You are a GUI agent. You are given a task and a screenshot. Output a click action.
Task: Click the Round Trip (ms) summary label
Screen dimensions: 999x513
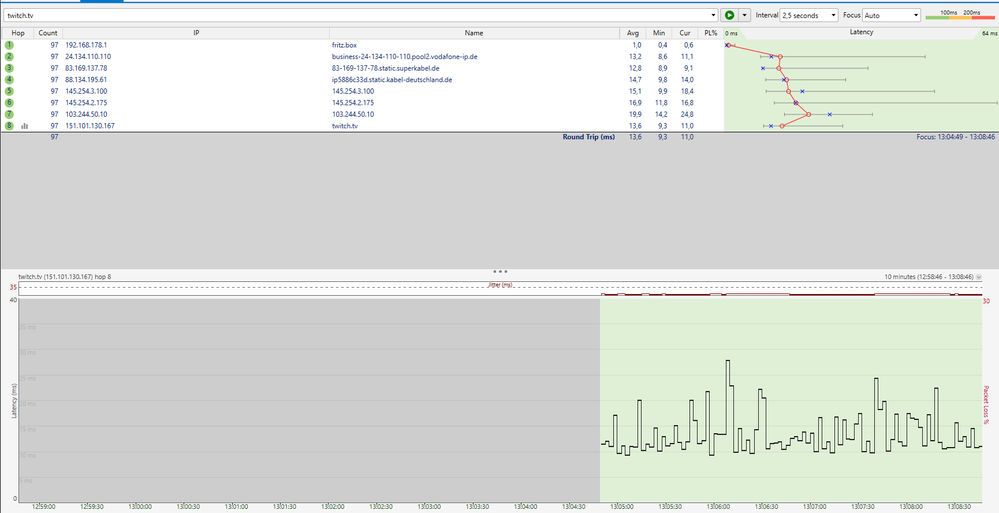click(589, 136)
